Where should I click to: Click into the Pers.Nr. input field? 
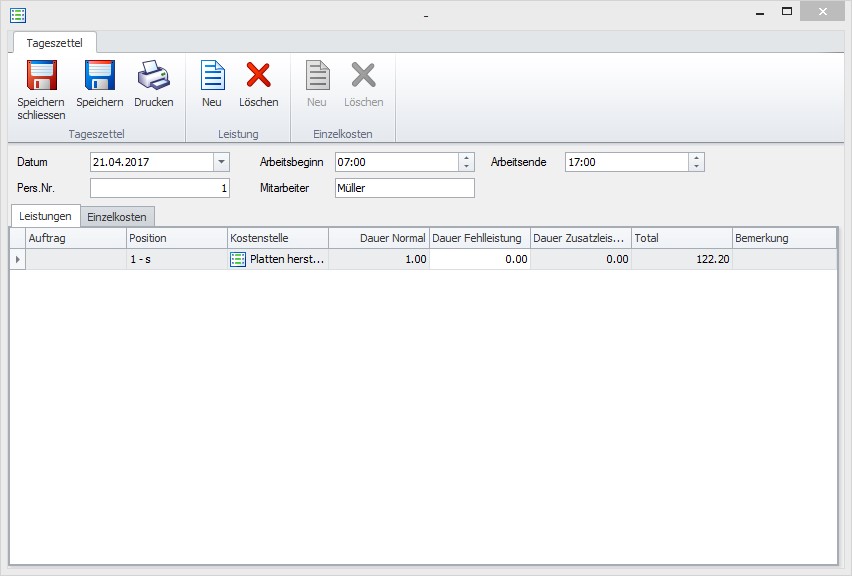coord(160,188)
